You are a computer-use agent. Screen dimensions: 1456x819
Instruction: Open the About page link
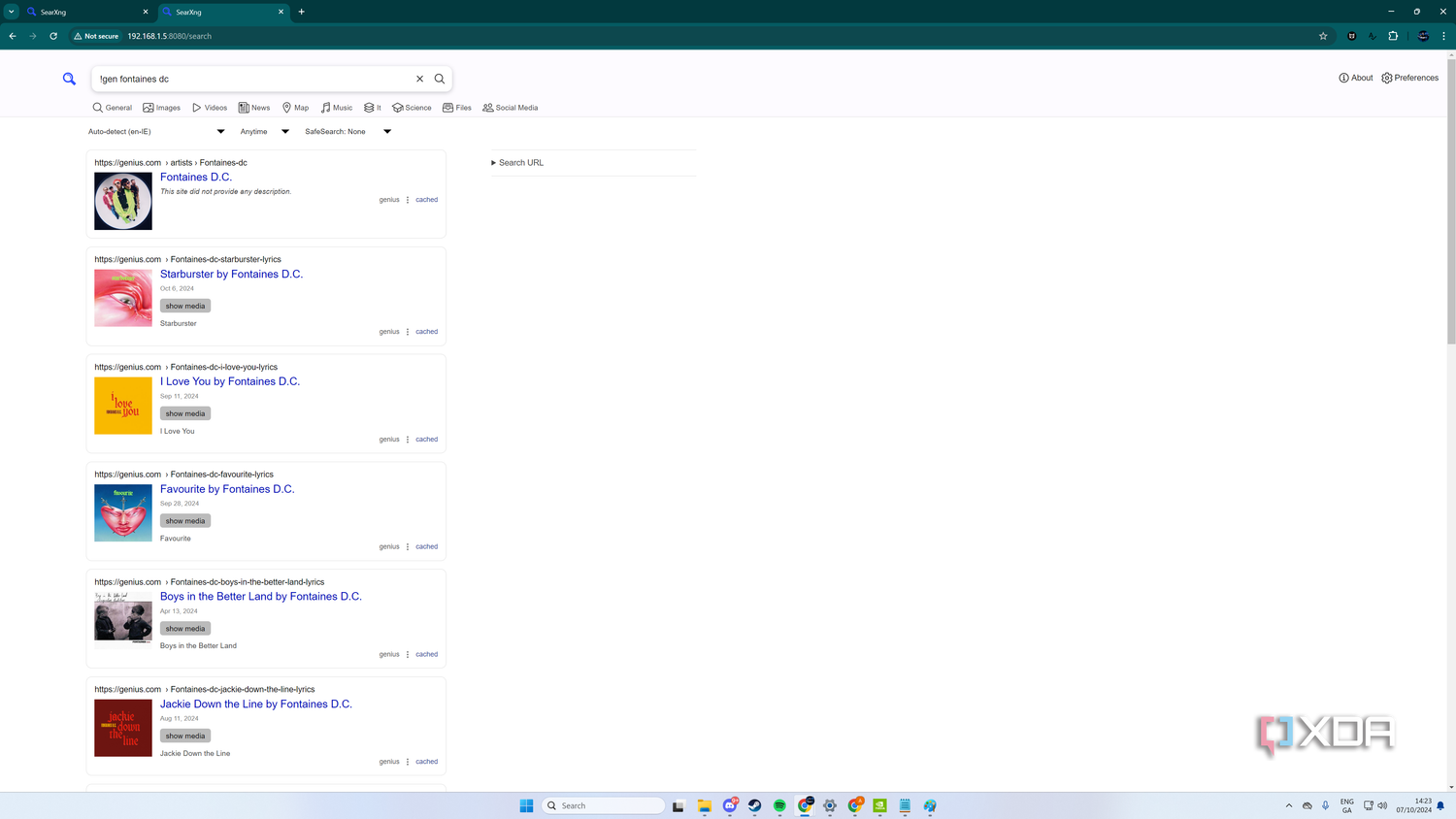pyautogui.click(x=1356, y=78)
